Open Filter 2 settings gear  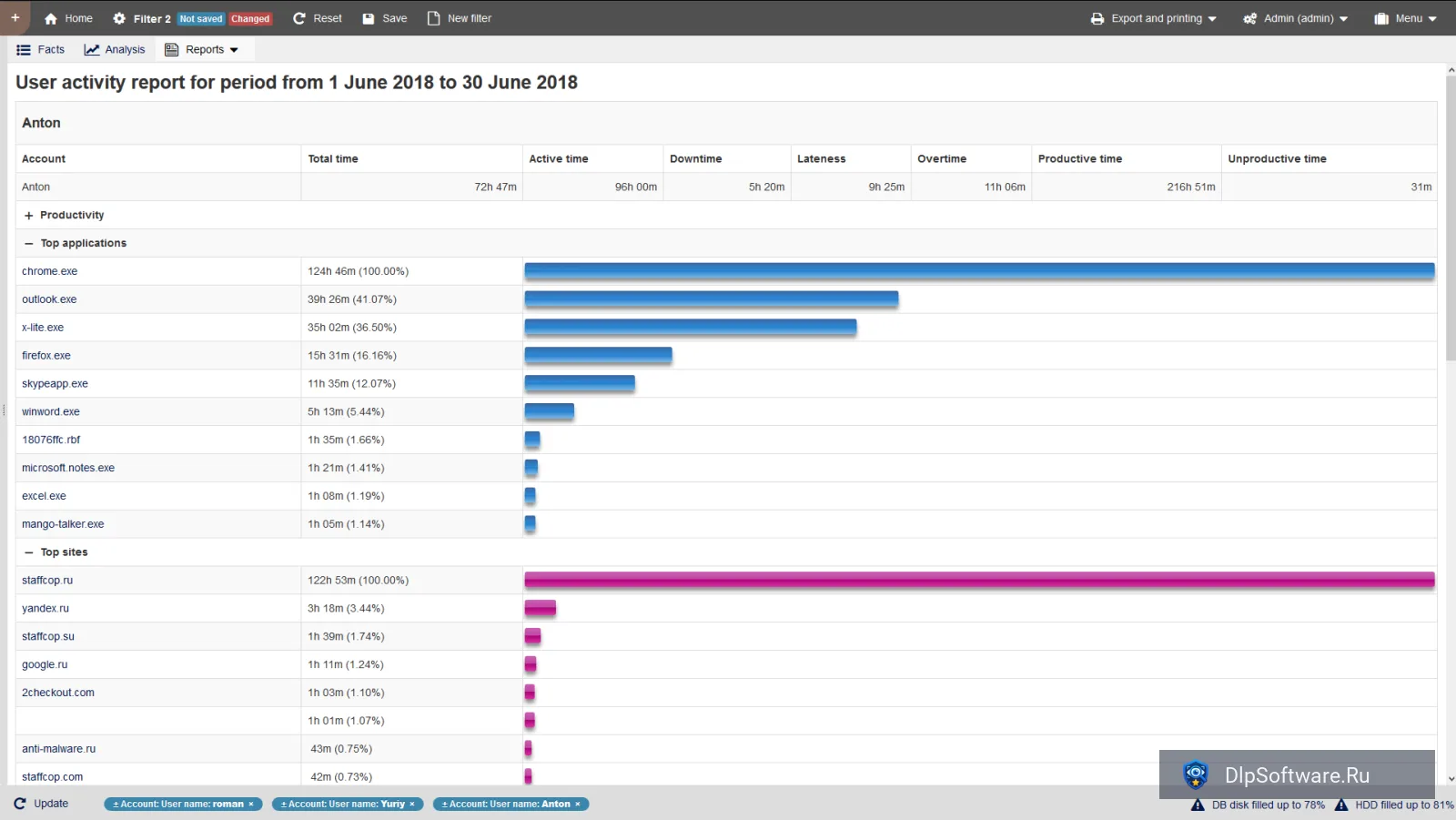point(119,18)
